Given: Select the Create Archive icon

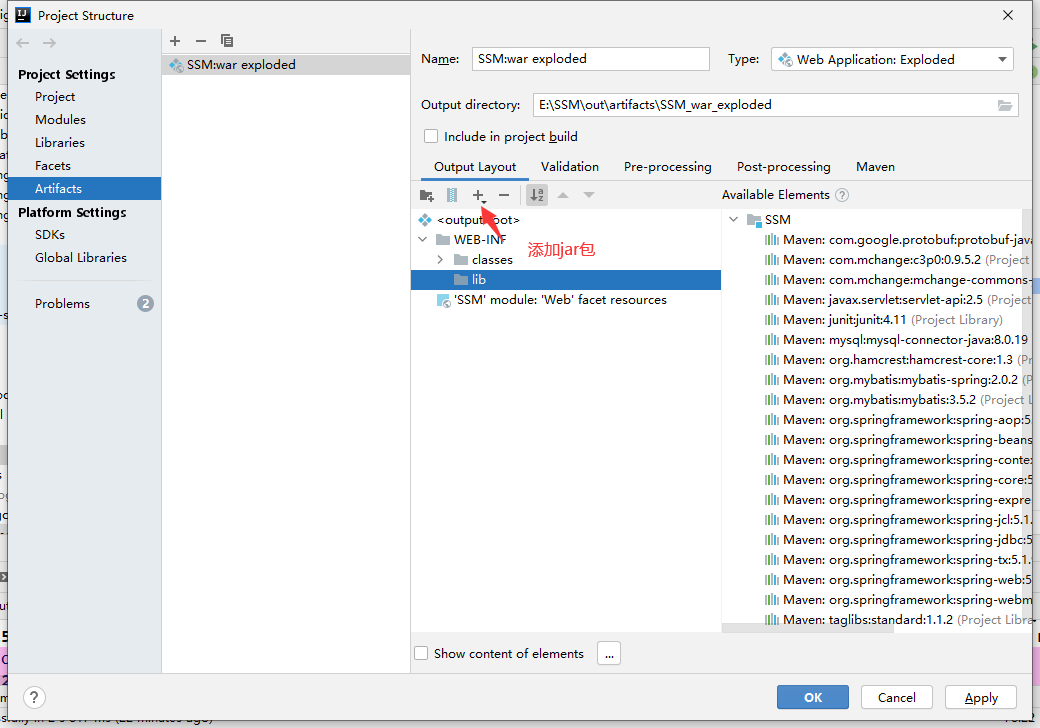Looking at the screenshot, I should [x=451, y=195].
